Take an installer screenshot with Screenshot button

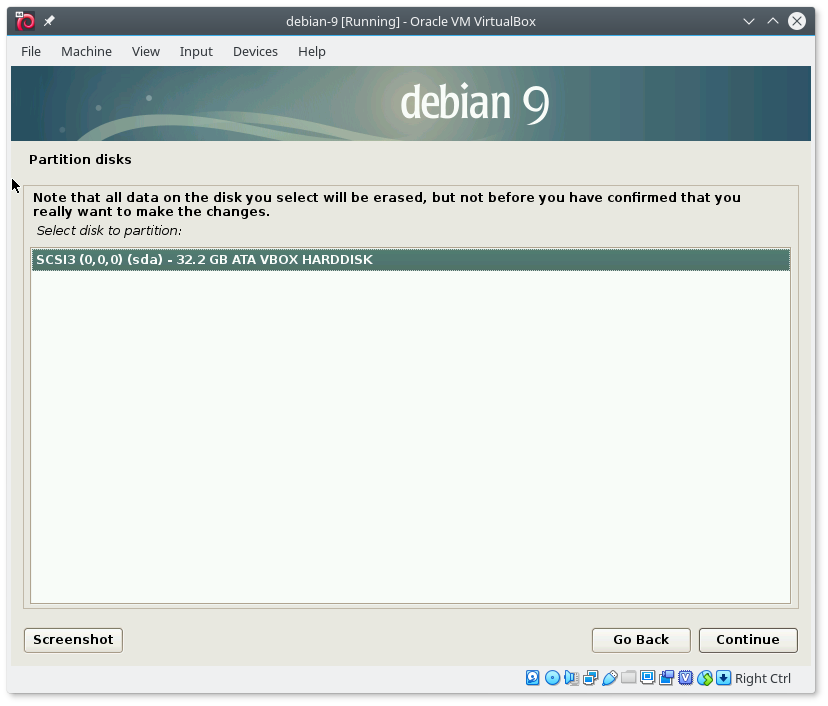click(73, 640)
